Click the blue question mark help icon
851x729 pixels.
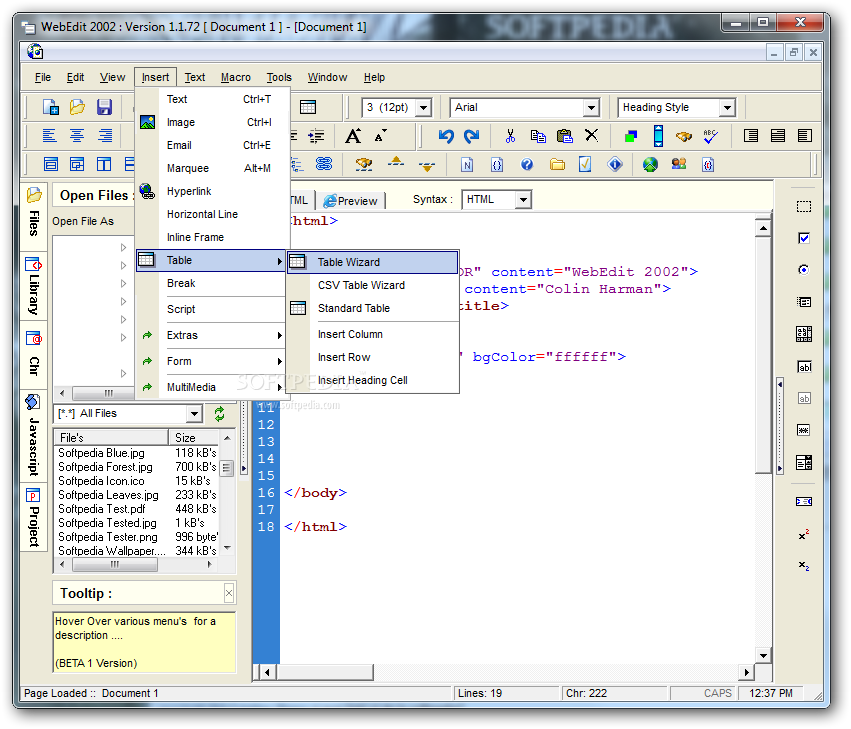(x=526, y=164)
